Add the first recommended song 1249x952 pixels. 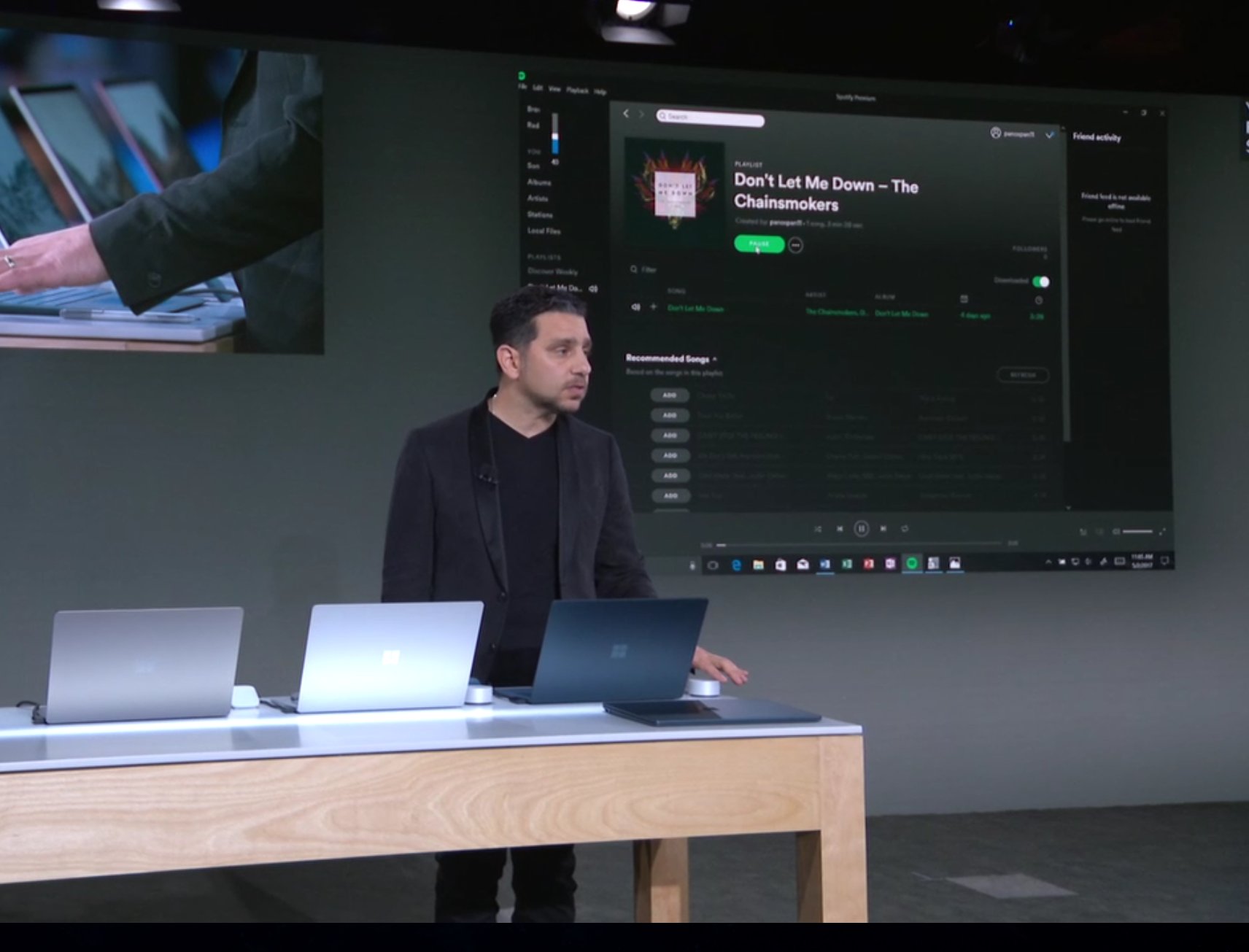[670, 395]
